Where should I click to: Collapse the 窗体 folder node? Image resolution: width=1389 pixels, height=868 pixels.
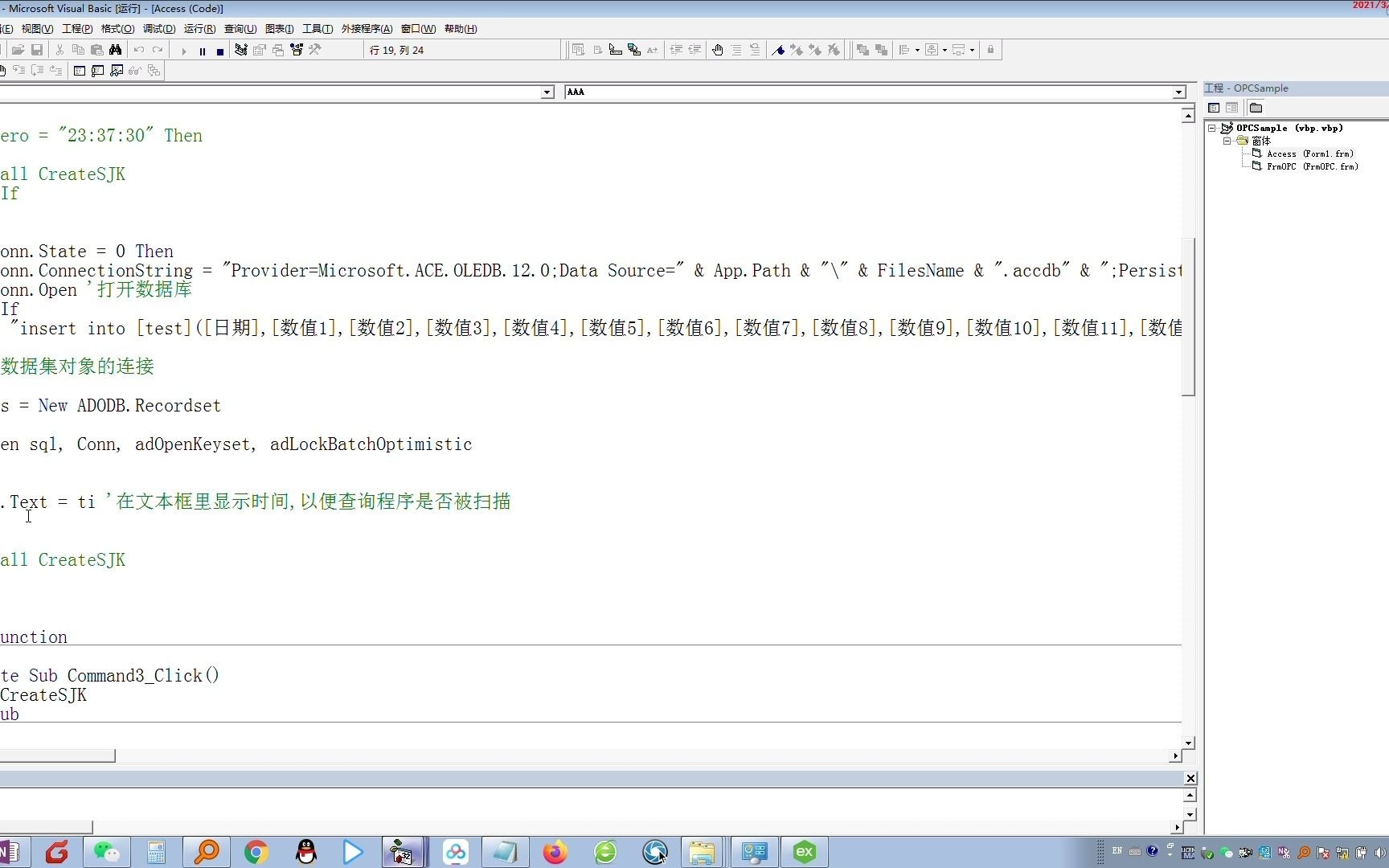point(1227,141)
